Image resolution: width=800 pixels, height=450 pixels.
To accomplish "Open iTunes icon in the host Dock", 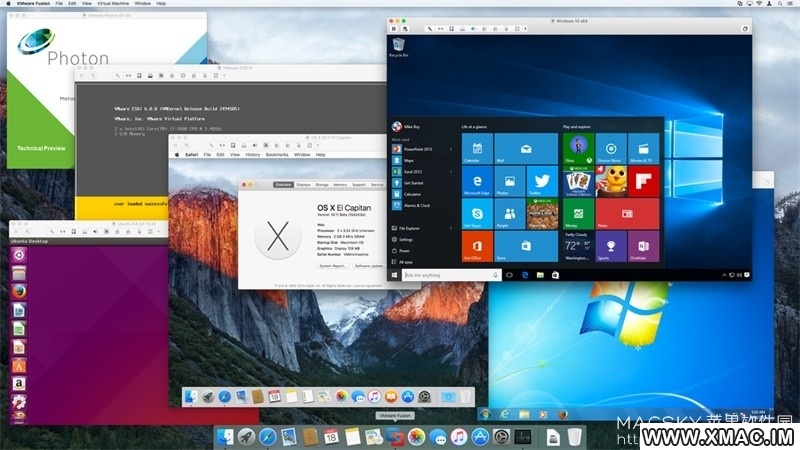I will pyautogui.click(x=459, y=437).
